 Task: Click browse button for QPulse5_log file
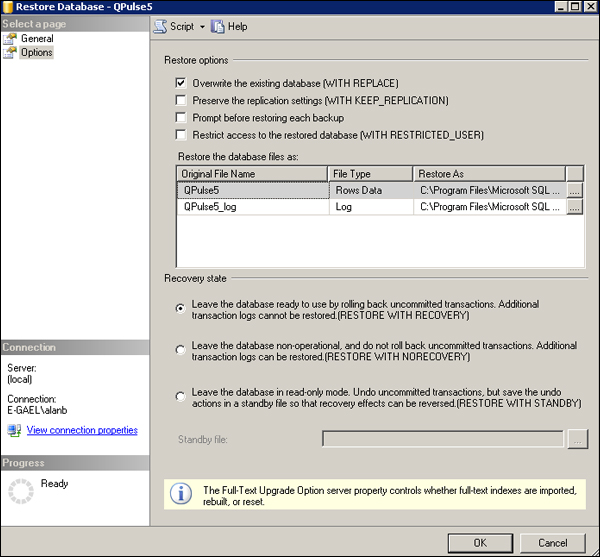pyautogui.click(x=574, y=207)
